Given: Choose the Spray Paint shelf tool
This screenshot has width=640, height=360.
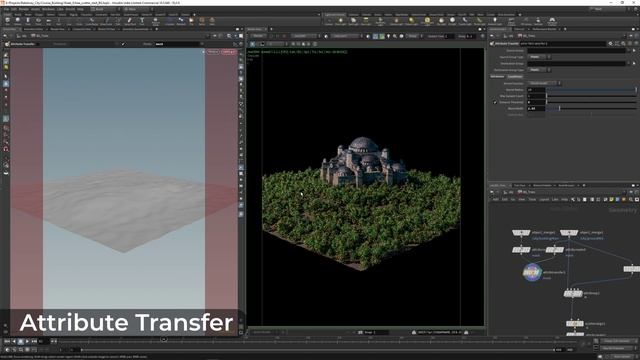Looking at the screenshot, I should point(130,20).
